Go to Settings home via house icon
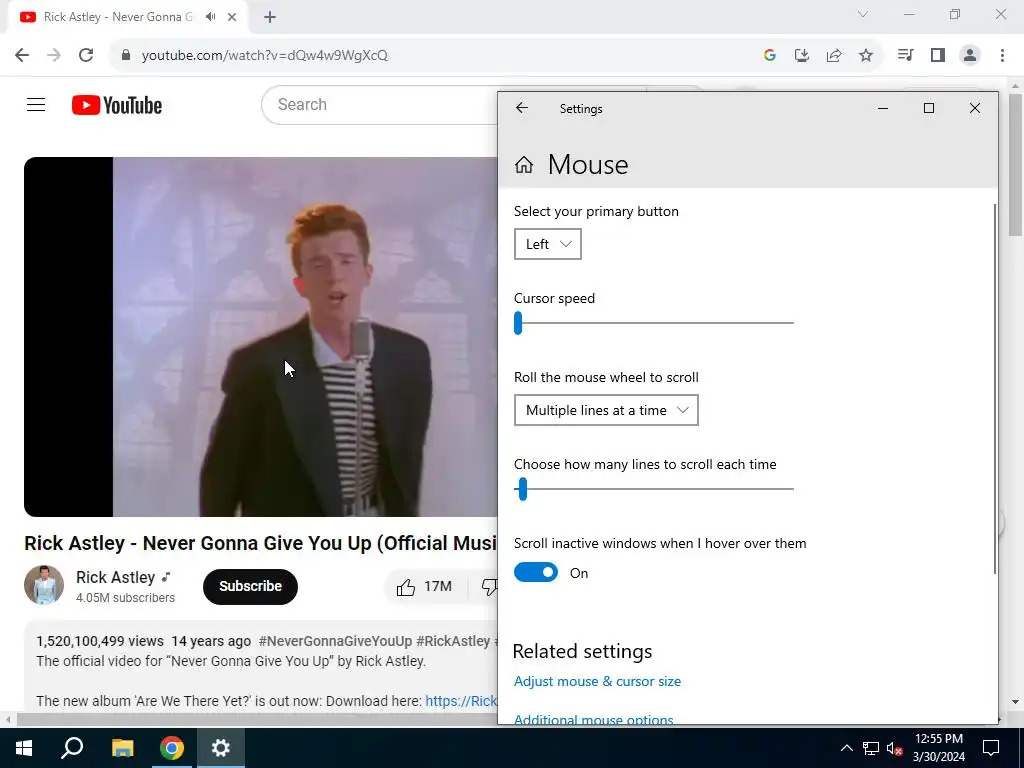The image size is (1024, 768). 524,165
